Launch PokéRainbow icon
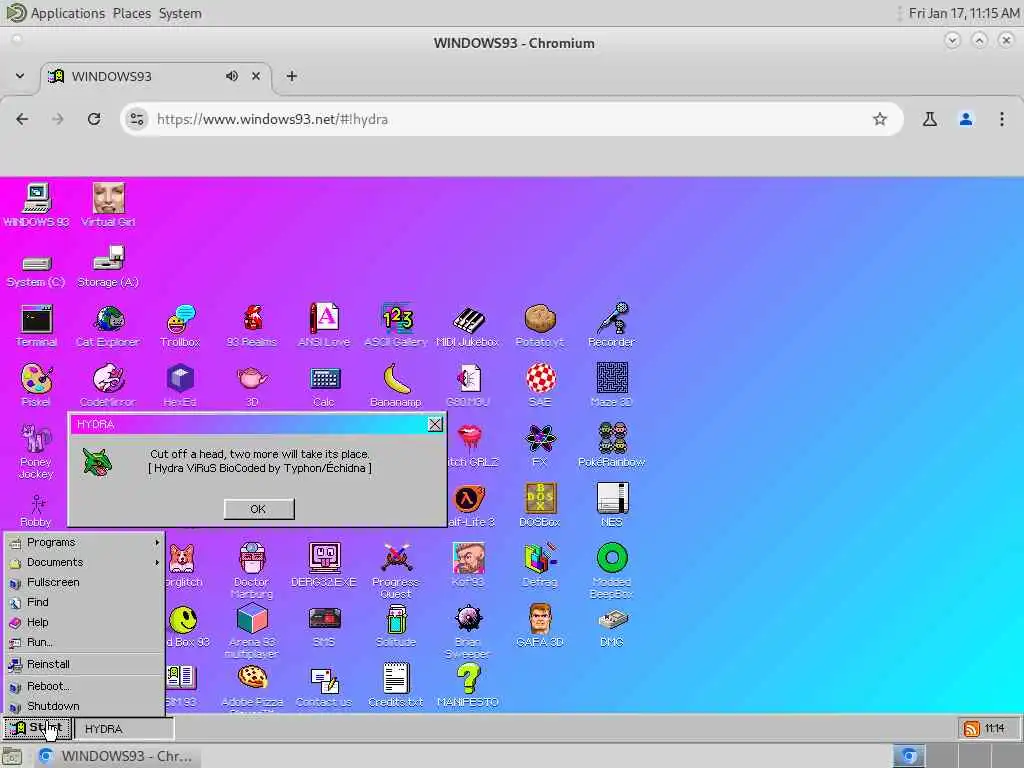Screen dimensions: 1024x768 pyautogui.click(x=611, y=445)
